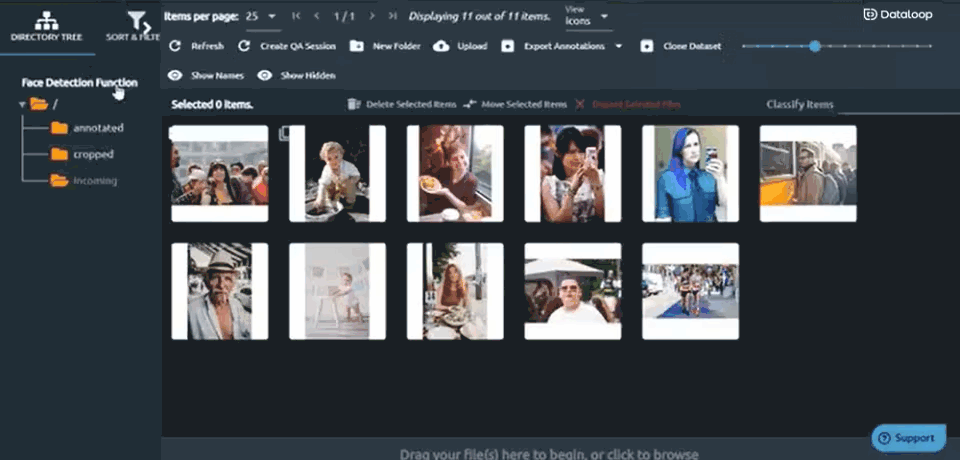Click the Clone Dataset icon
Screen dimensions: 960x460
647,46
